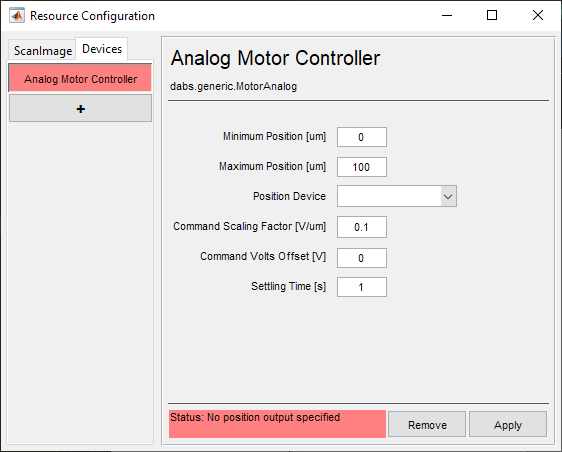The width and height of the screenshot is (562, 452).
Task: Edit the Command Scaling Factor field
Action: pyautogui.click(x=362, y=227)
